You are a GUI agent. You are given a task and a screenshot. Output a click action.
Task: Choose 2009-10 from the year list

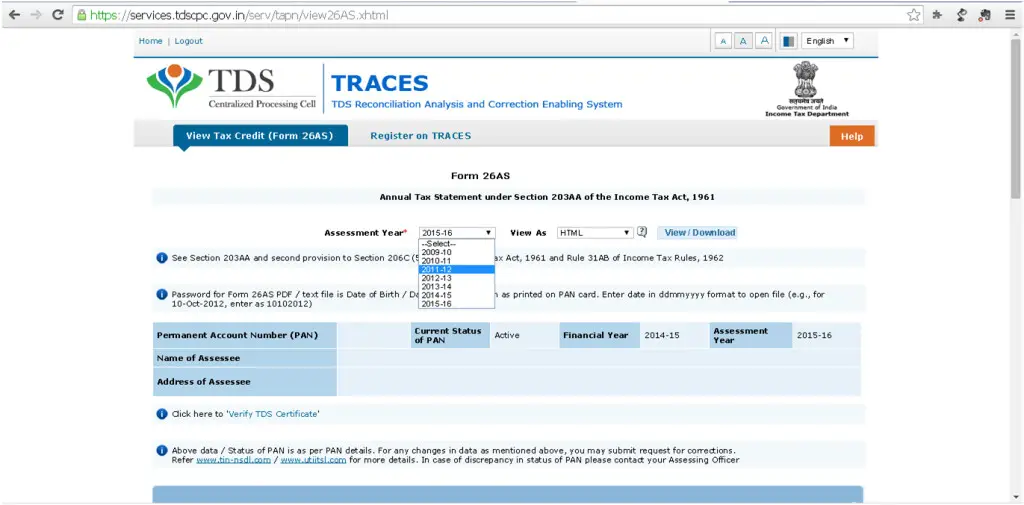pos(456,252)
